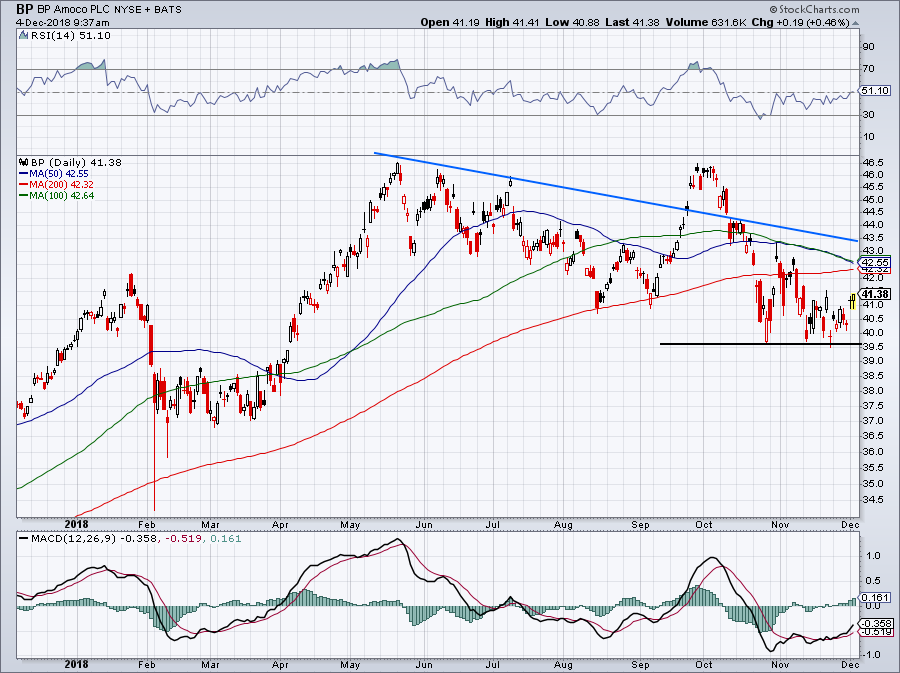
Task: Click the black horizontal support line near 39.5
Action: [761, 344]
